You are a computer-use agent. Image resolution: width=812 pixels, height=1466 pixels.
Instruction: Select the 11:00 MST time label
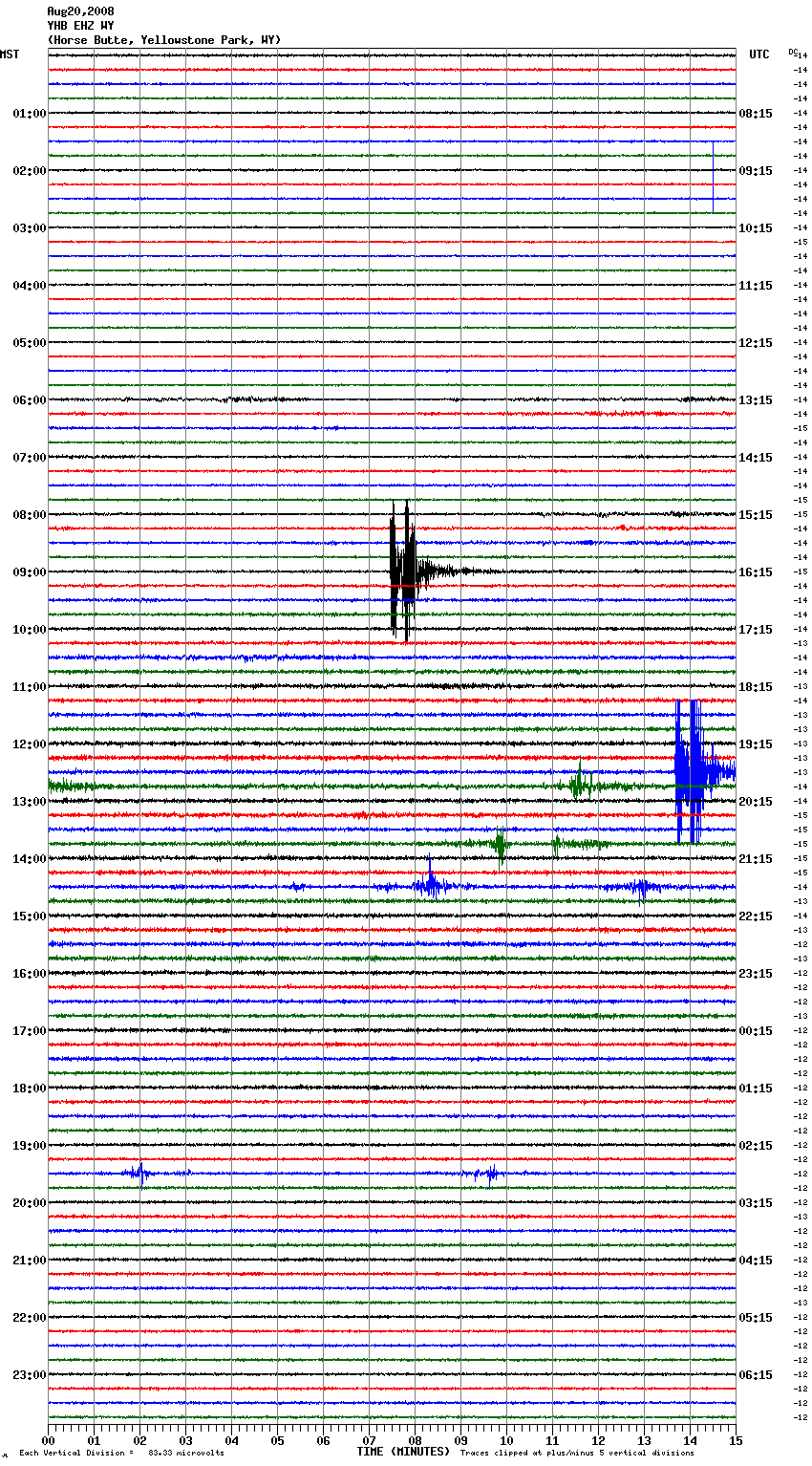pyautogui.click(x=29, y=687)
